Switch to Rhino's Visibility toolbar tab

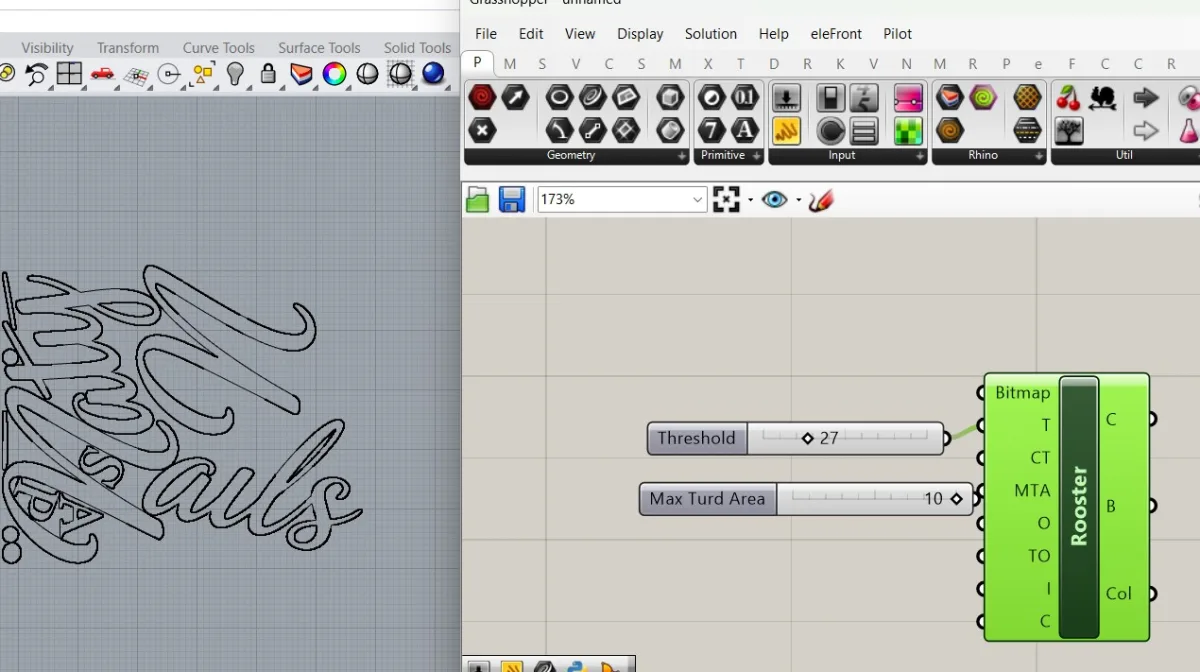pos(47,48)
